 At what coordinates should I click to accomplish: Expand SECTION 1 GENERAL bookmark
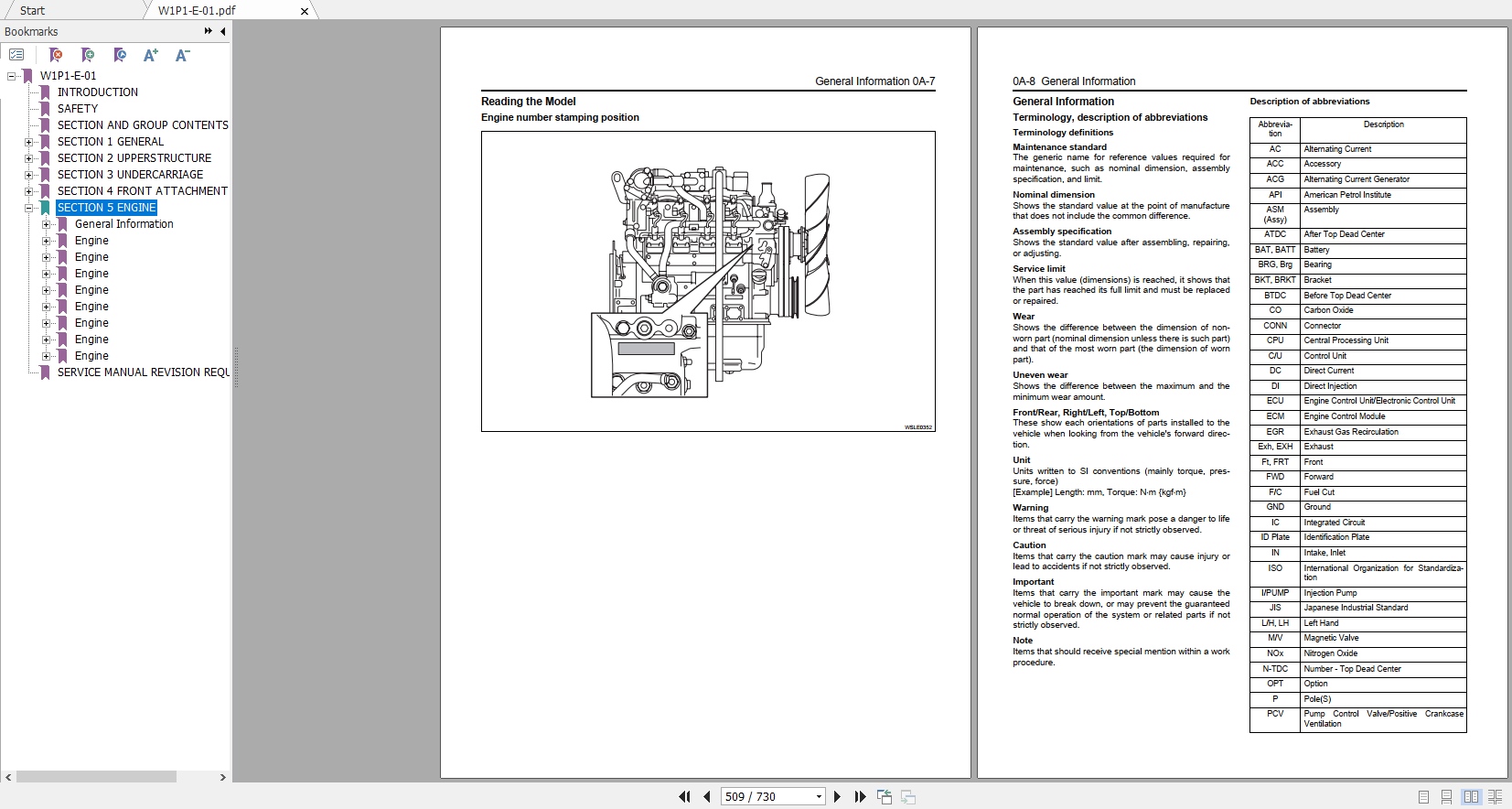point(28,142)
